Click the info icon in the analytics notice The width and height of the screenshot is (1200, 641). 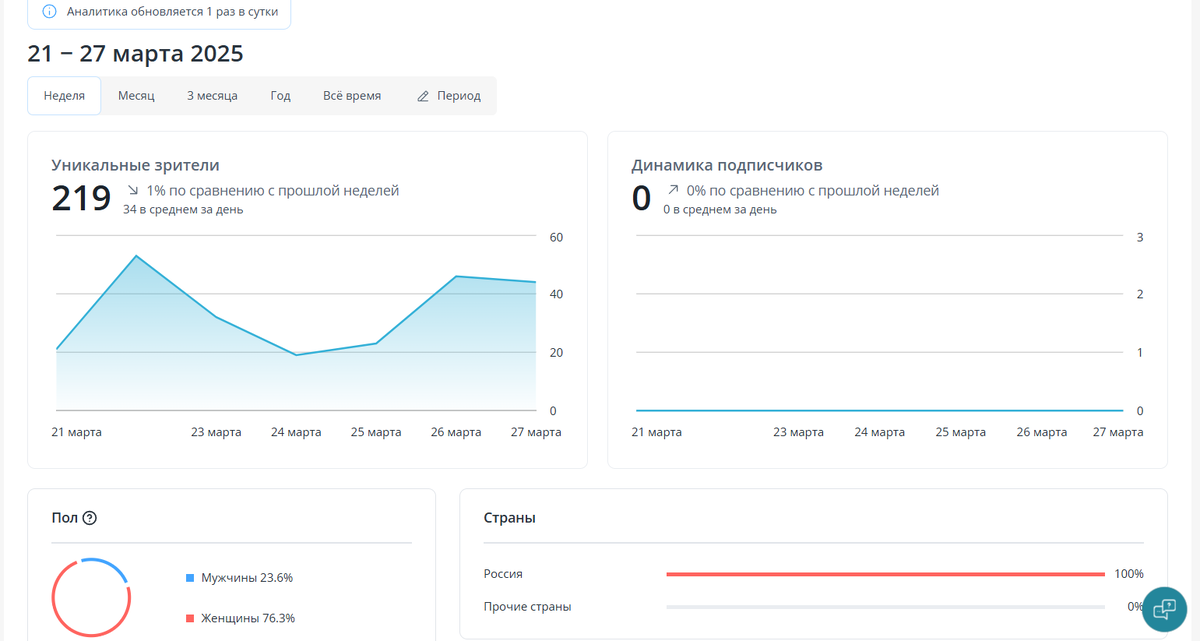point(50,13)
